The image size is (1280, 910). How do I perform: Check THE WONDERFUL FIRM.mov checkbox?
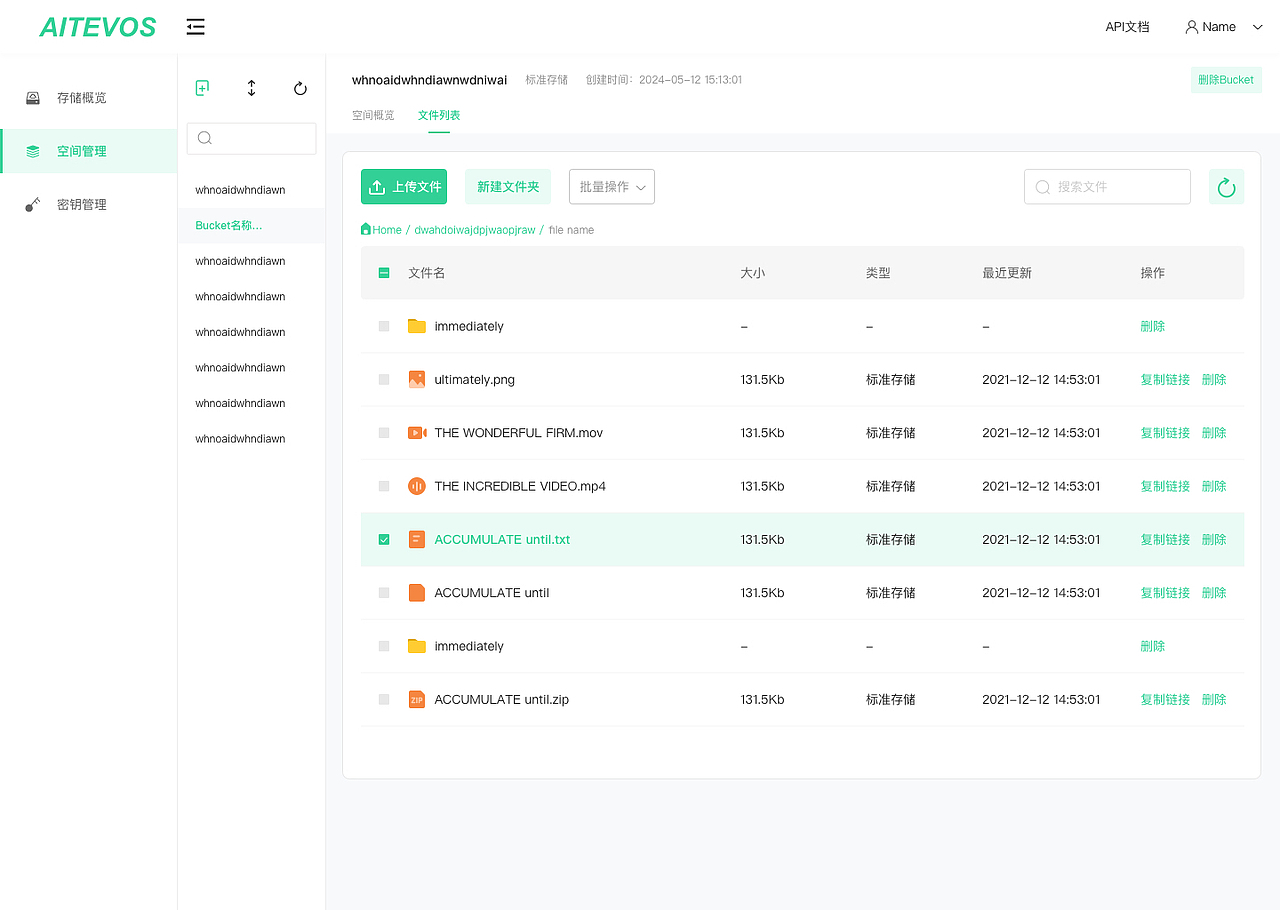(x=384, y=433)
